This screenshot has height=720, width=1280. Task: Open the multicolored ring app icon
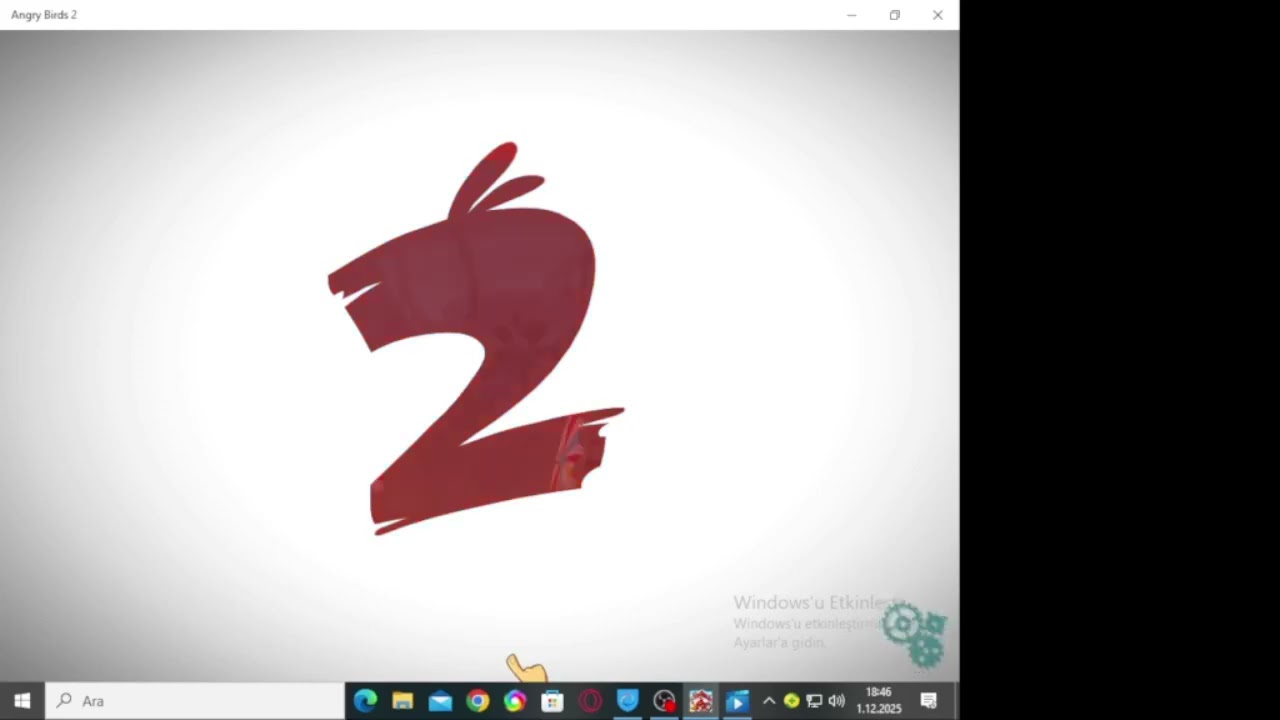pos(515,701)
